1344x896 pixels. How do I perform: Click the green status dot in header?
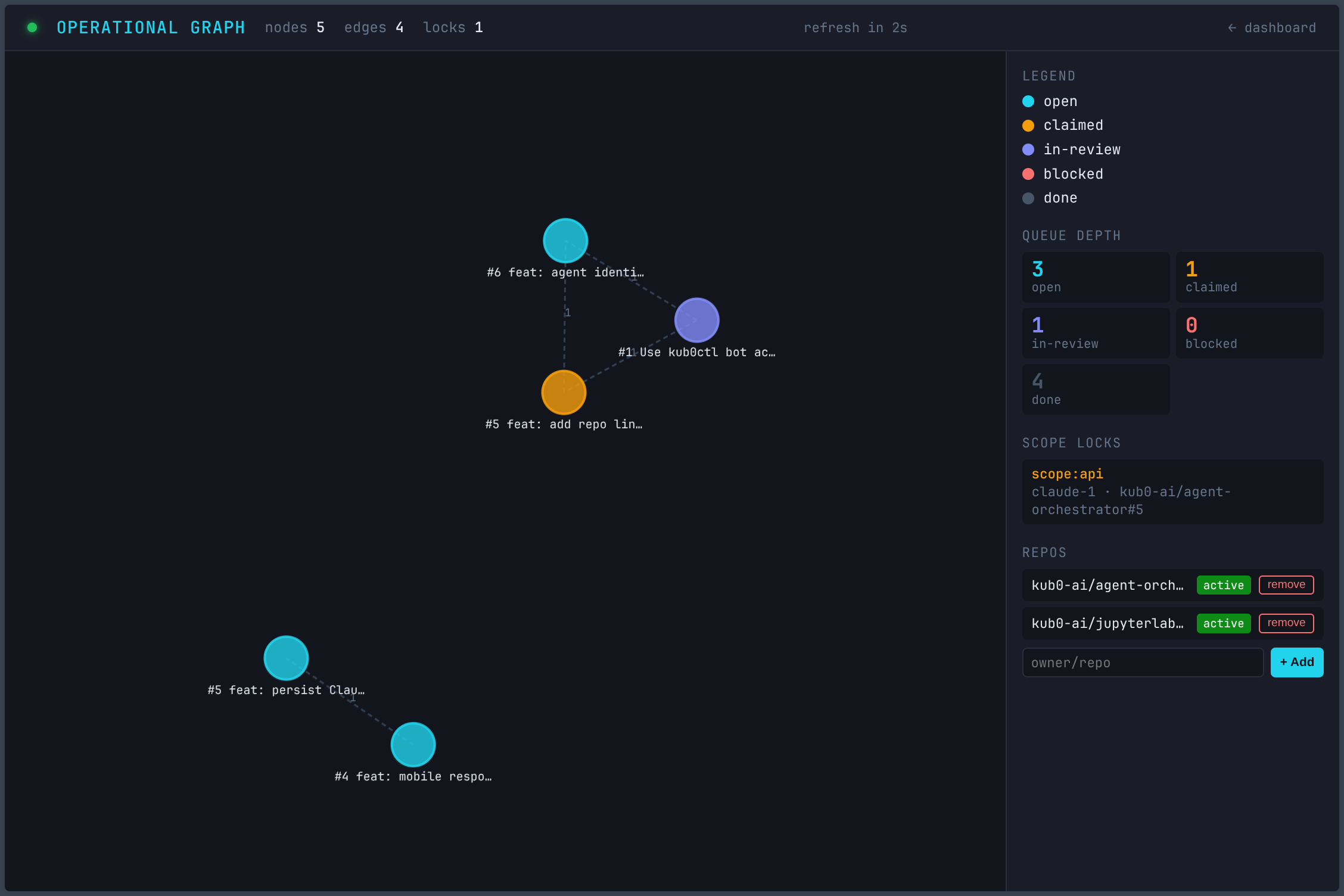[x=32, y=27]
